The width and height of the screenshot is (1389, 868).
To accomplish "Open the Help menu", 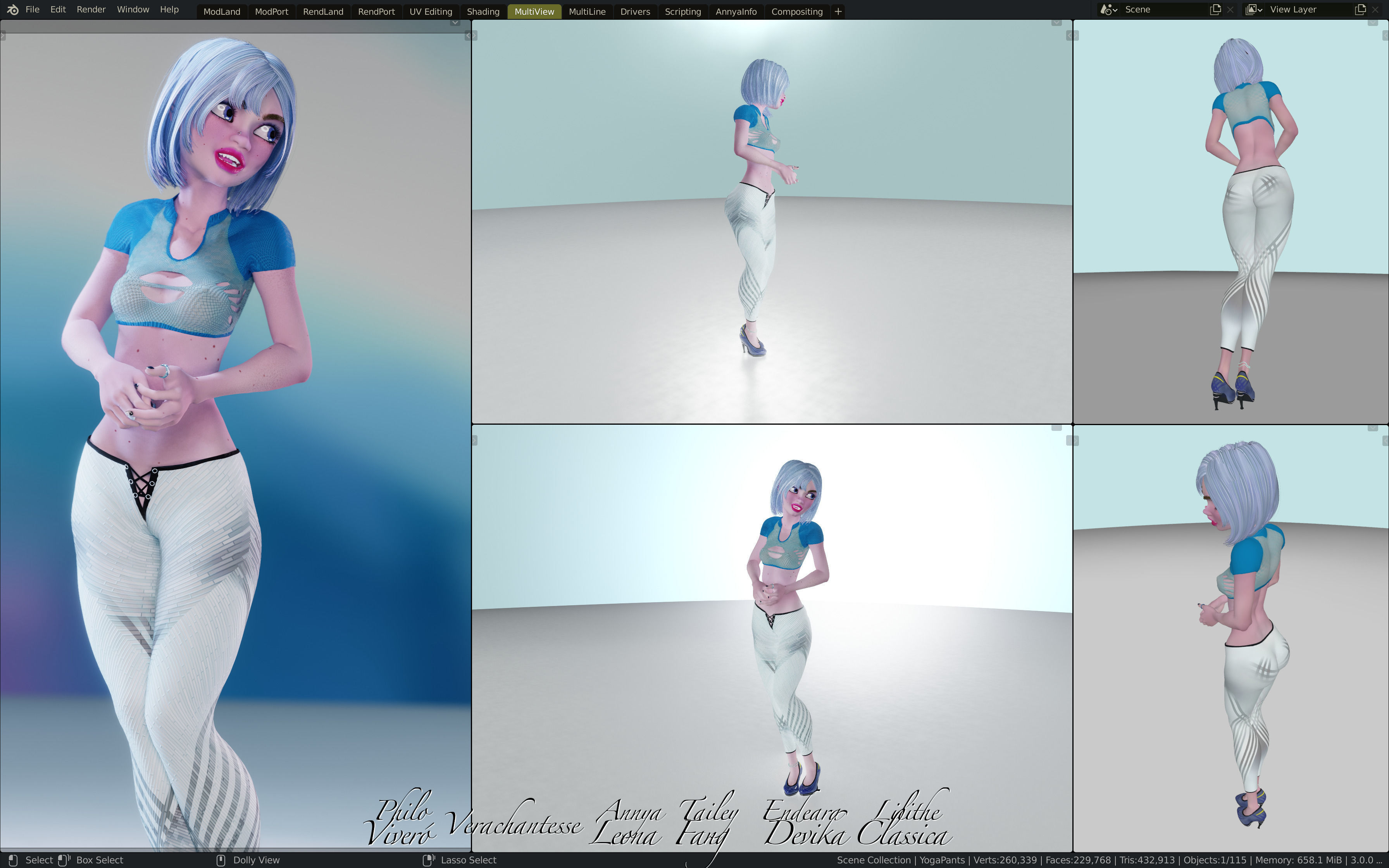I will pos(169,10).
